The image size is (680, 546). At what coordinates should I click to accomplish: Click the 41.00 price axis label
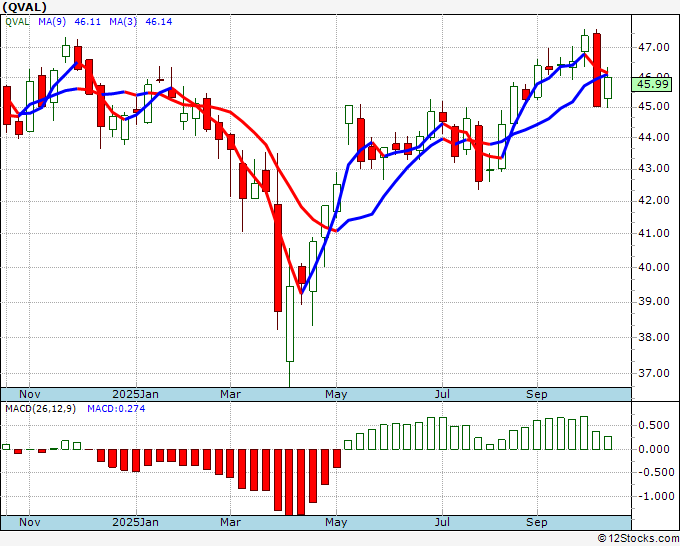point(654,233)
